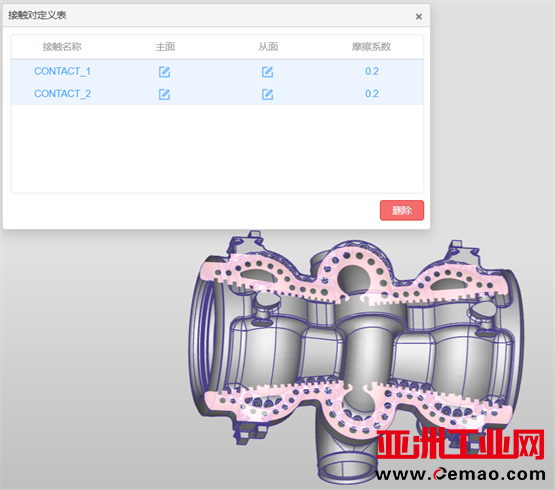Click the red 删除 delete button
The height and width of the screenshot is (490, 555).
(402, 210)
